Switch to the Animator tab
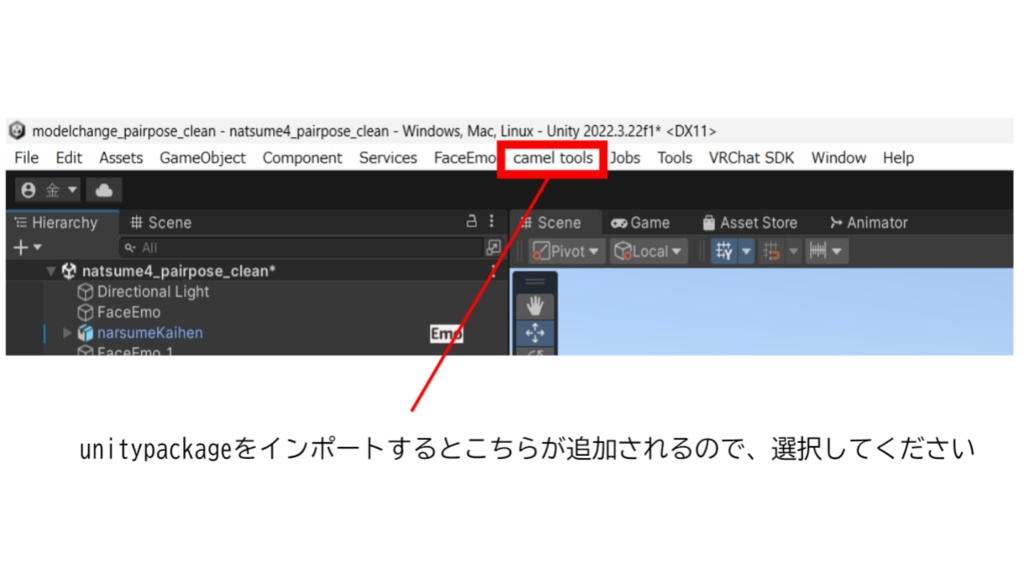Viewport: 1024px width, 576px height. pyautogui.click(x=869, y=223)
